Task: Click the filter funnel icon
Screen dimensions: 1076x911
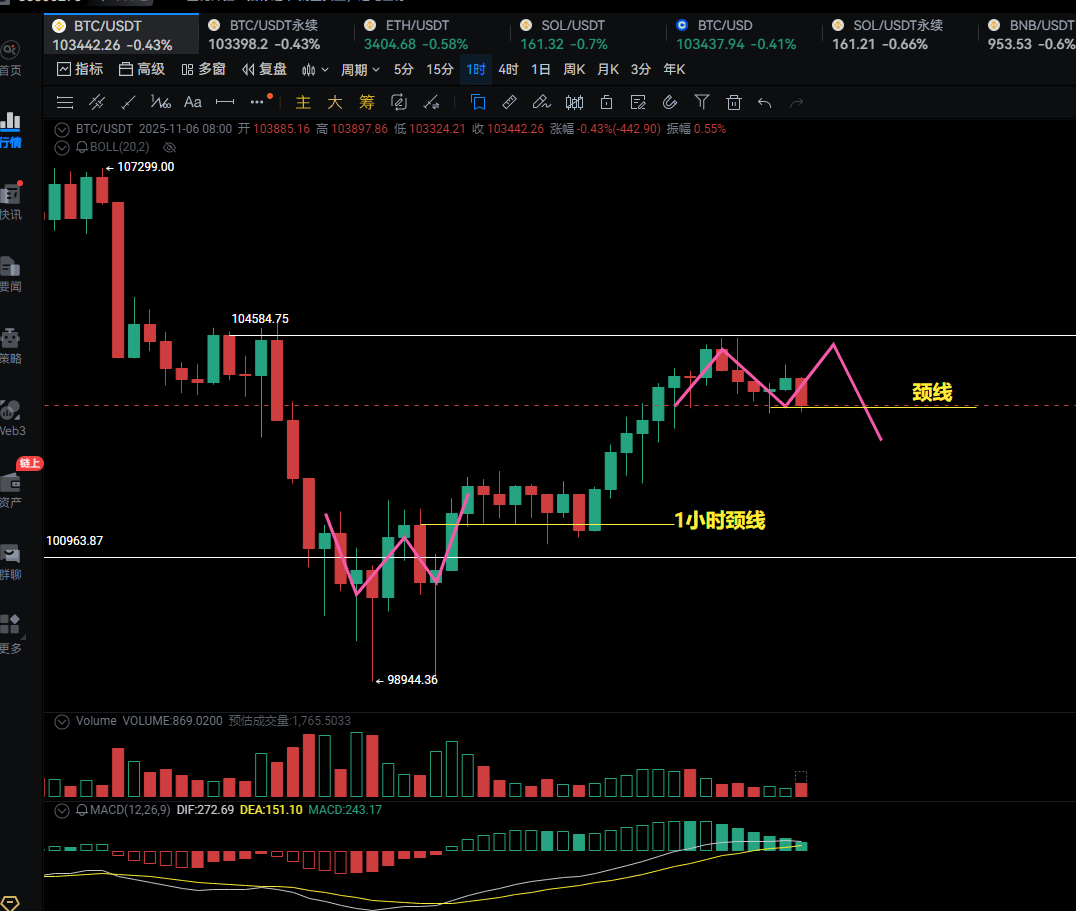Action: [702, 102]
